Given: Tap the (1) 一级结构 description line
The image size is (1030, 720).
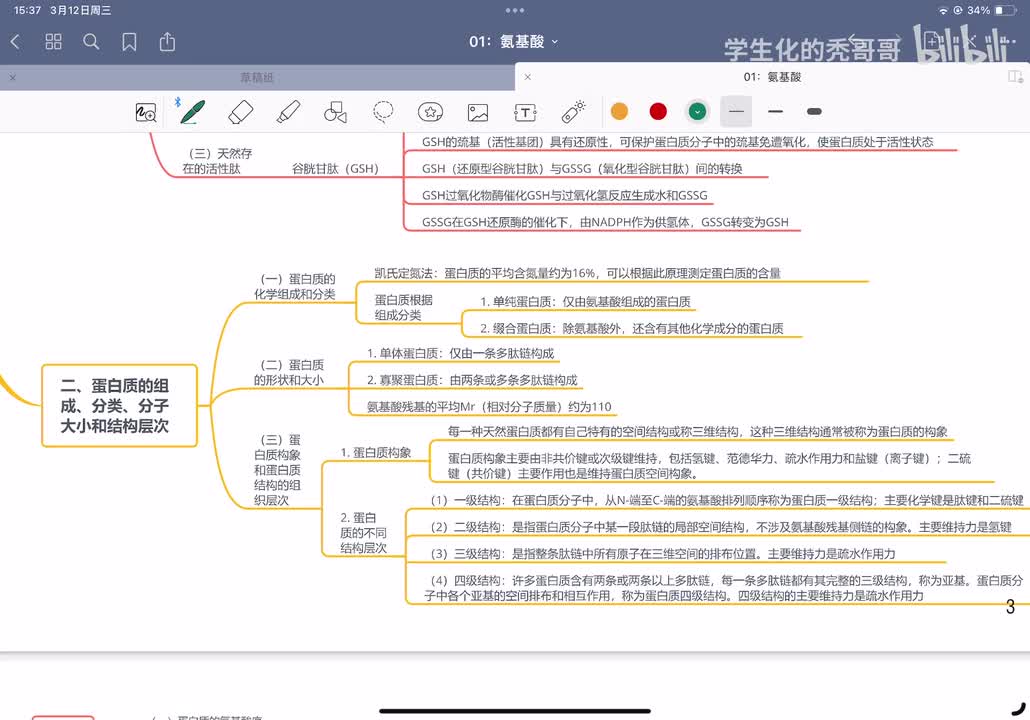Looking at the screenshot, I should (x=727, y=501).
